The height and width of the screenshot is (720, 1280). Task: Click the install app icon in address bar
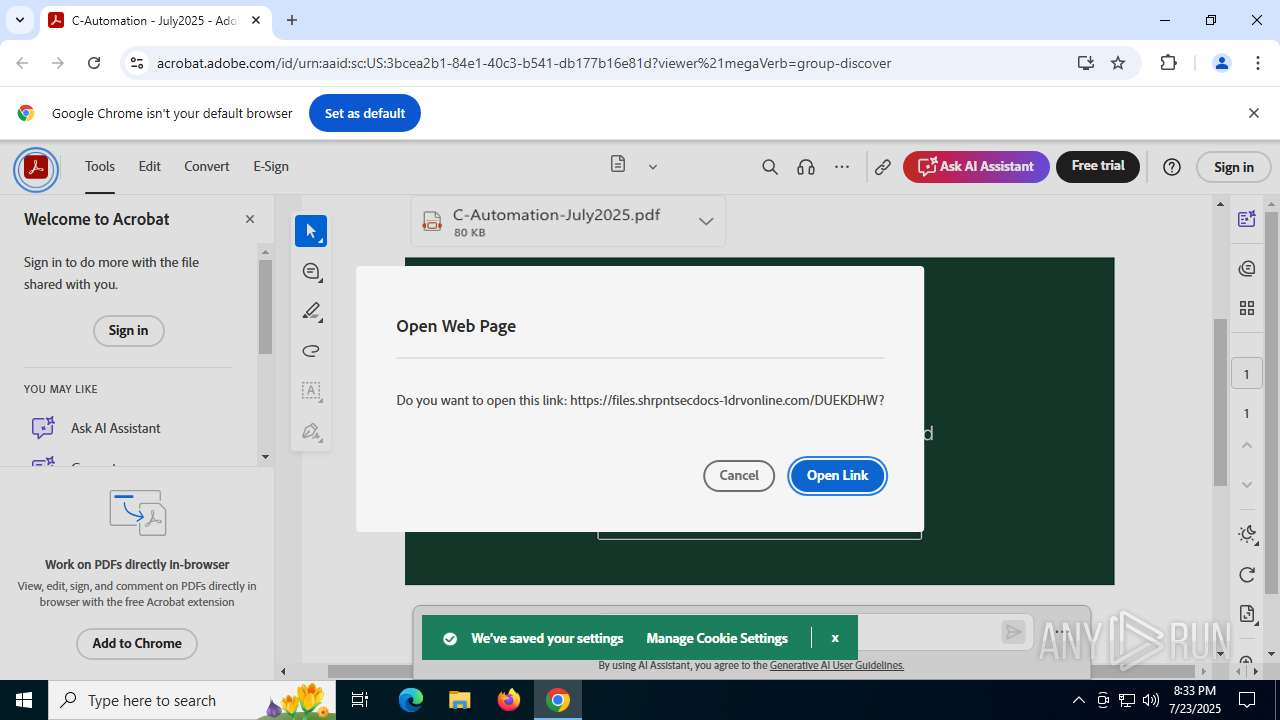tap(1085, 63)
